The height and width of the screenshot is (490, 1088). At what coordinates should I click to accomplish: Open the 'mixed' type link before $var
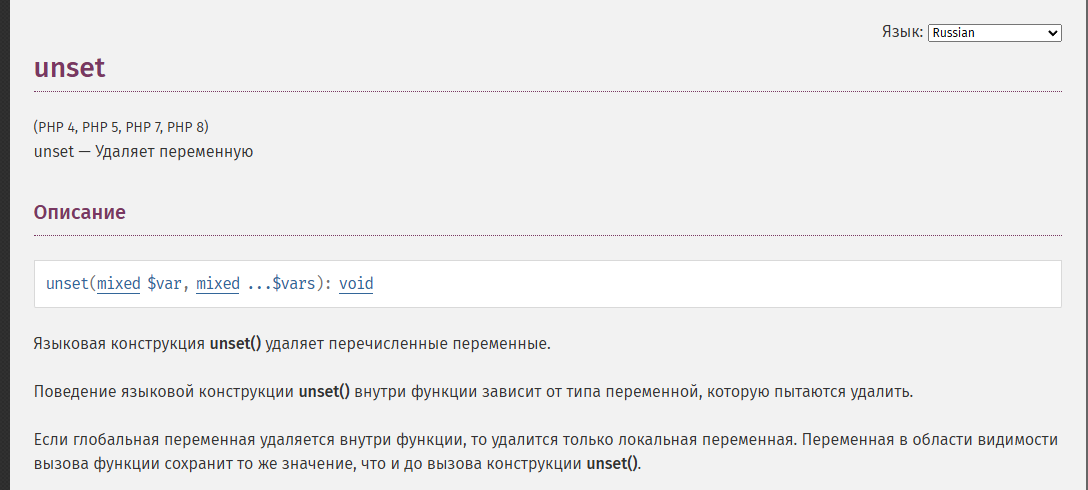119,284
